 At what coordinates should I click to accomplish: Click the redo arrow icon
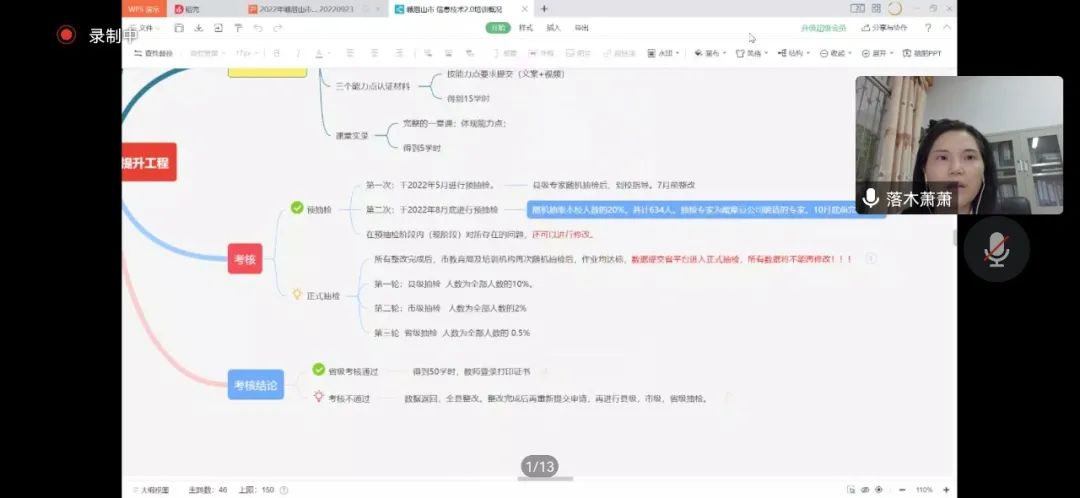278,28
